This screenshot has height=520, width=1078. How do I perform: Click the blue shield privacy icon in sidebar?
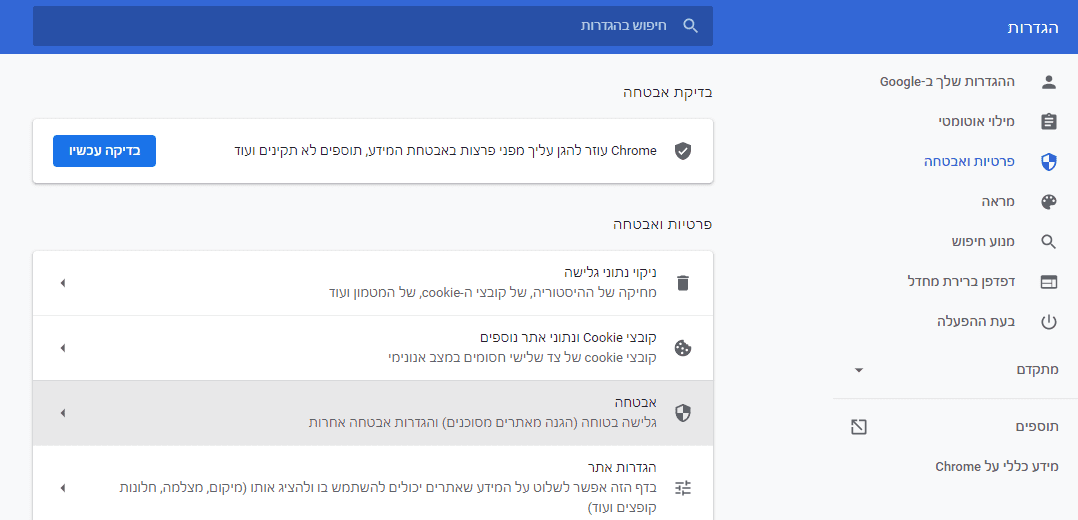click(1048, 161)
